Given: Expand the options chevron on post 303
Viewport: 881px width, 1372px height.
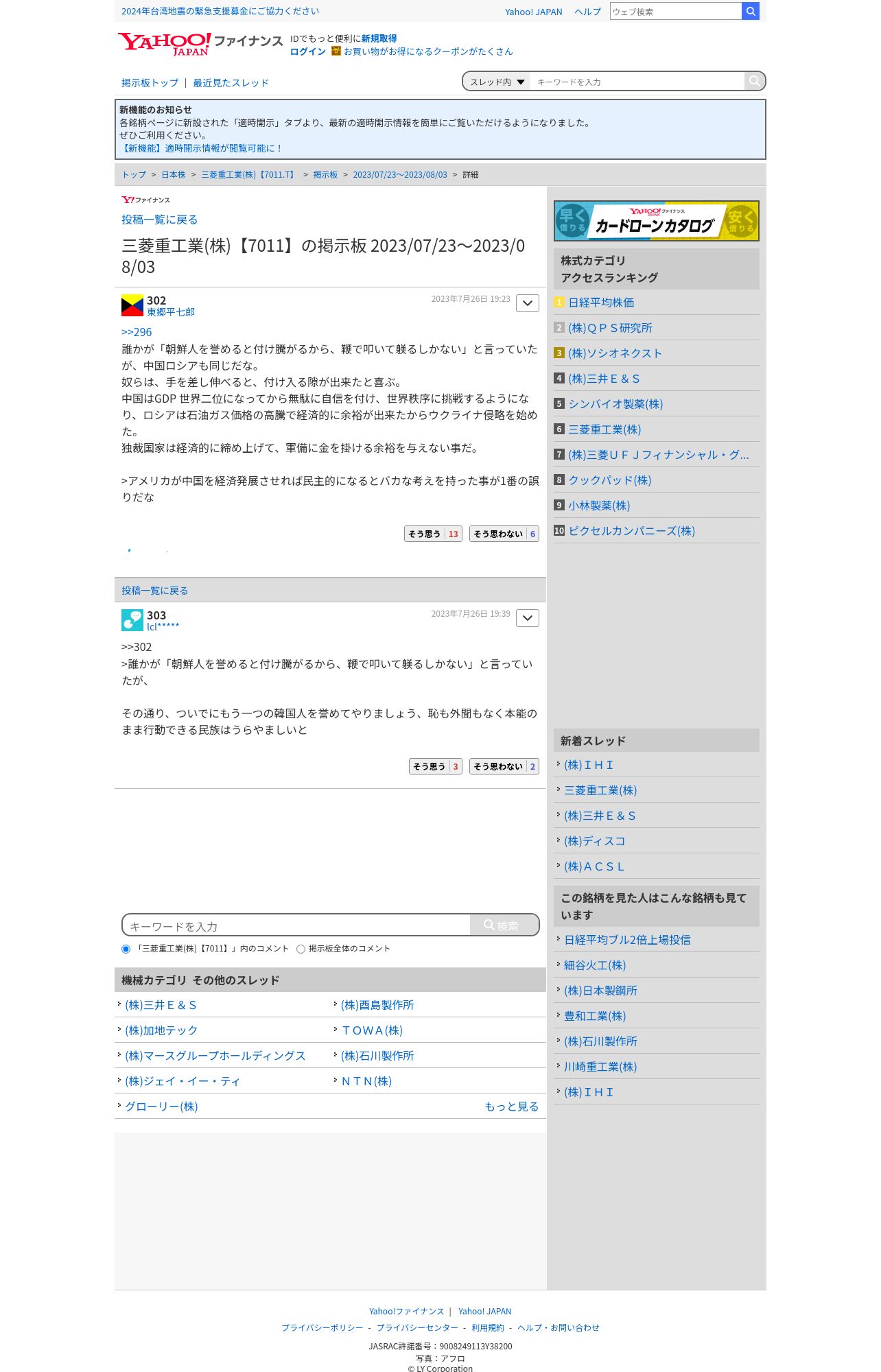Looking at the screenshot, I should pyautogui.click(x=528, y=618).
